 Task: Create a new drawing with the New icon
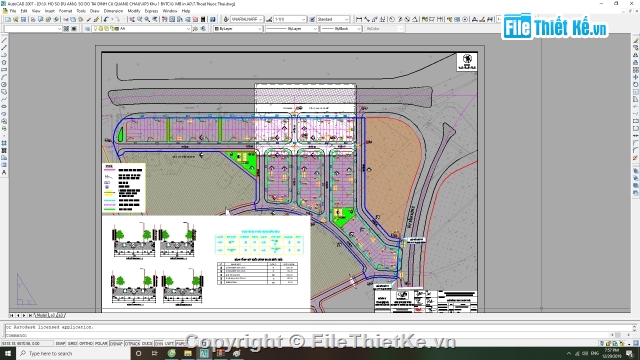(8, 19)
